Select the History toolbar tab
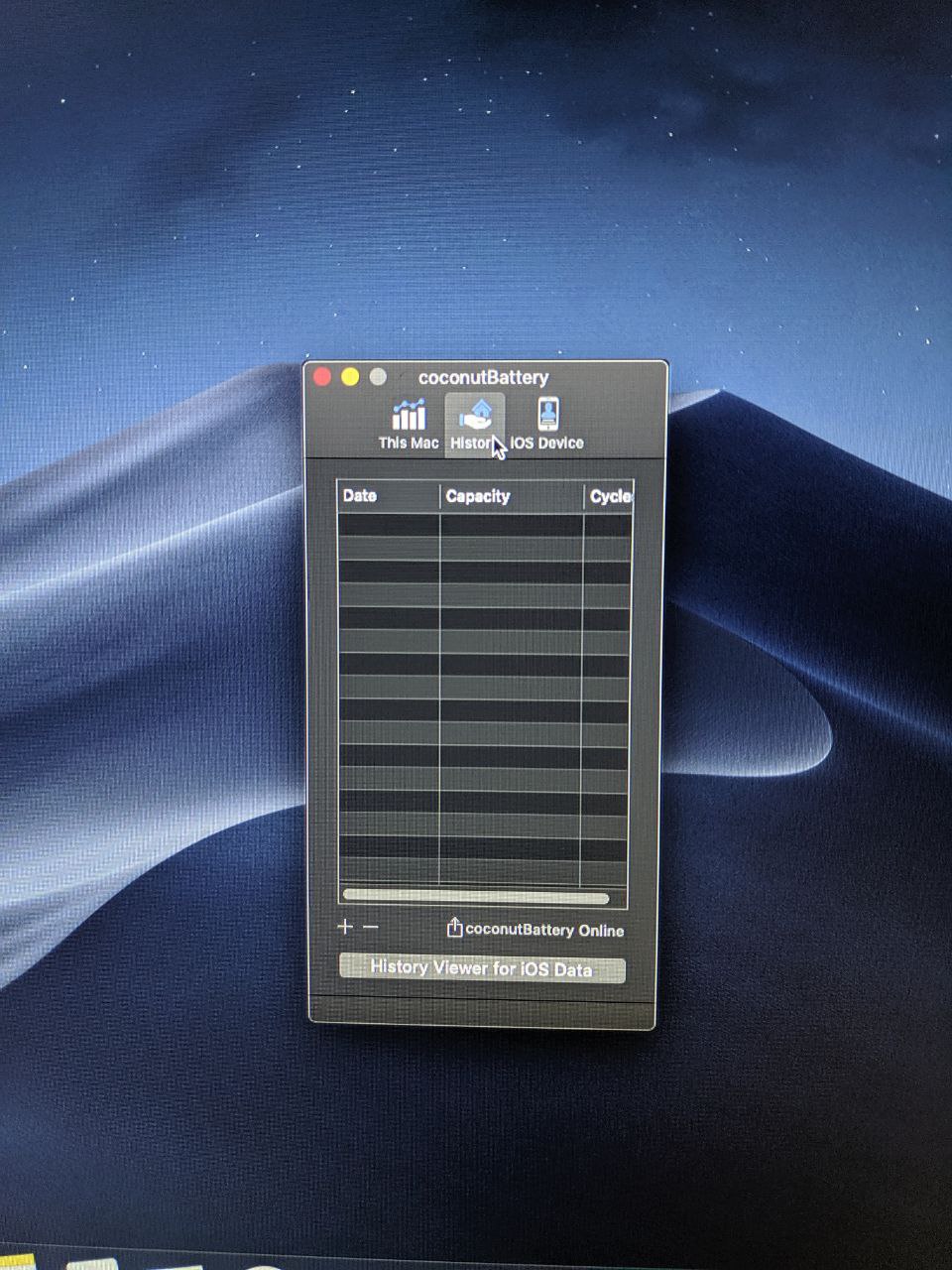Image resolution: width=952 pixels, height=1270 pixels. coord(474,425)
